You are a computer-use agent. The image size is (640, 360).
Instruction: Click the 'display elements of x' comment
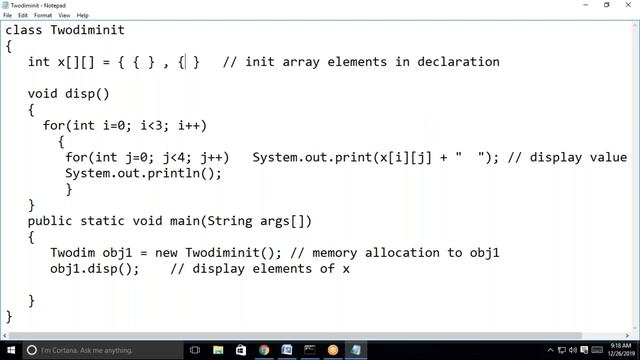(x=271, y=269)
